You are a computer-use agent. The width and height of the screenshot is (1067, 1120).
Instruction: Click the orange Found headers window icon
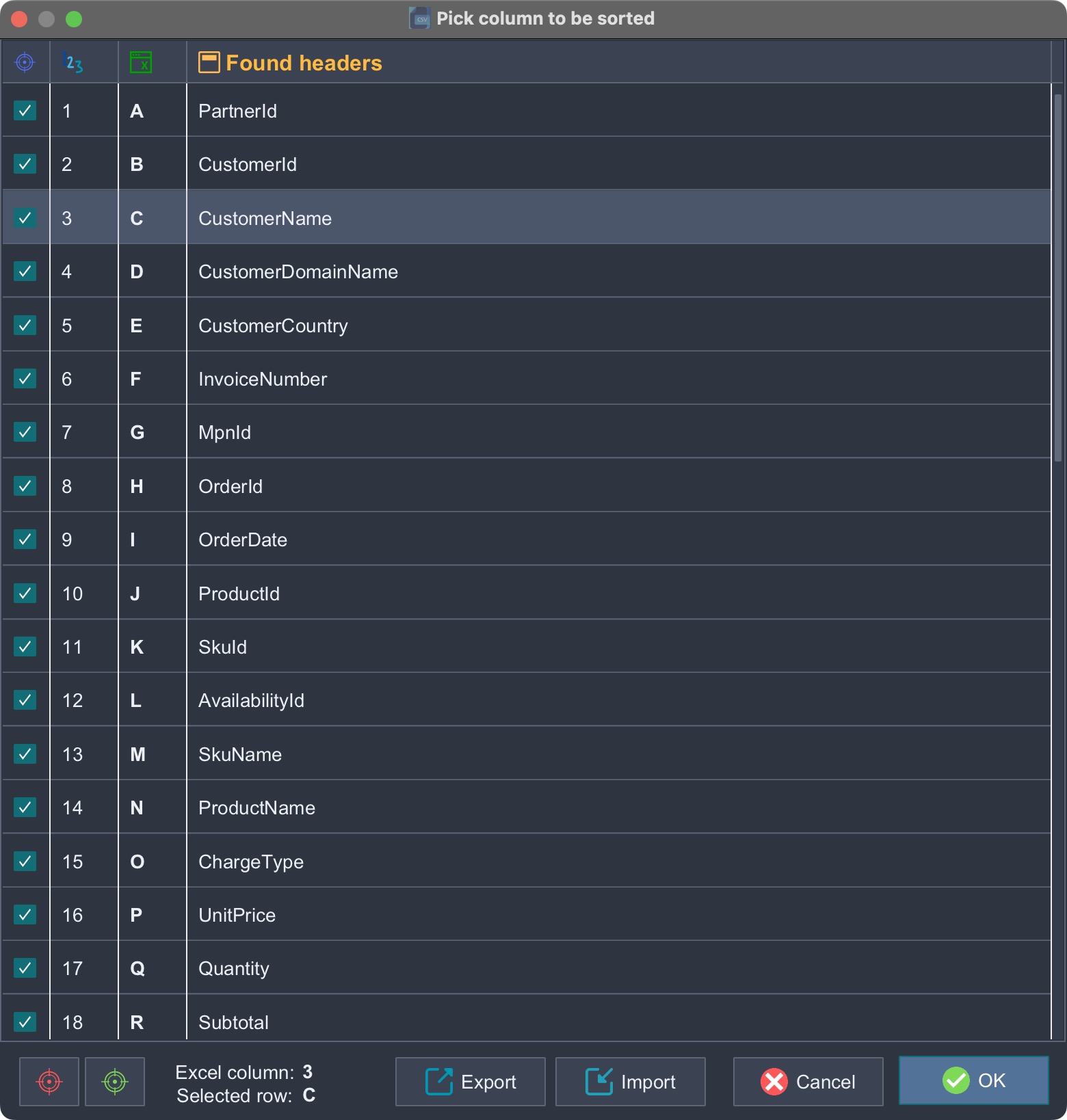tap(209, 62)
